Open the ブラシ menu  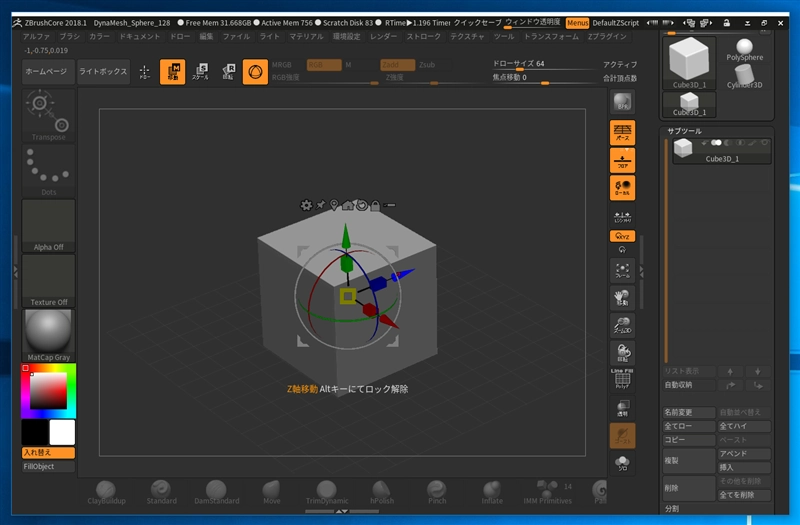69,37
